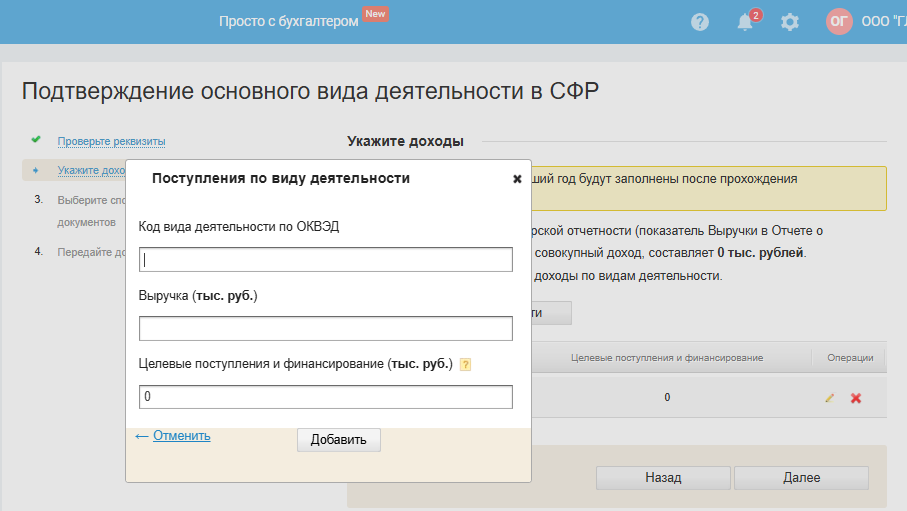Open the settings gear icon
The width and height of the screenshot is (907, 511).
[790, 22]
